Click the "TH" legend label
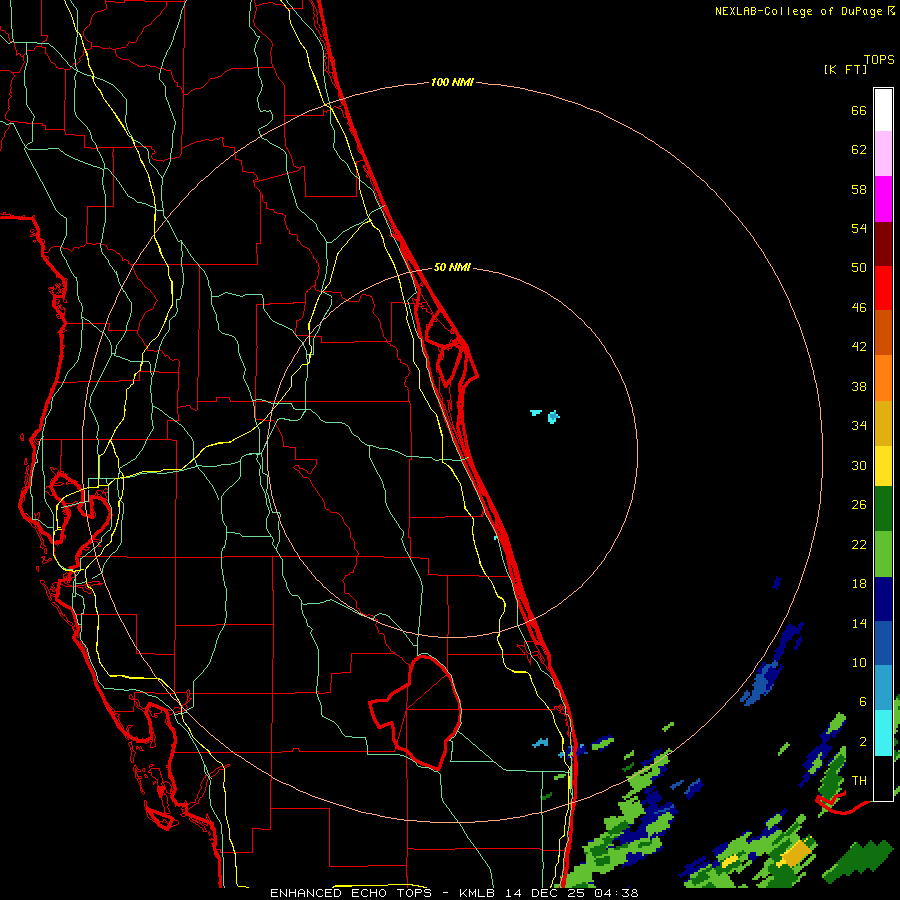Viewport: 900px width, 900px height. point(859,781)
